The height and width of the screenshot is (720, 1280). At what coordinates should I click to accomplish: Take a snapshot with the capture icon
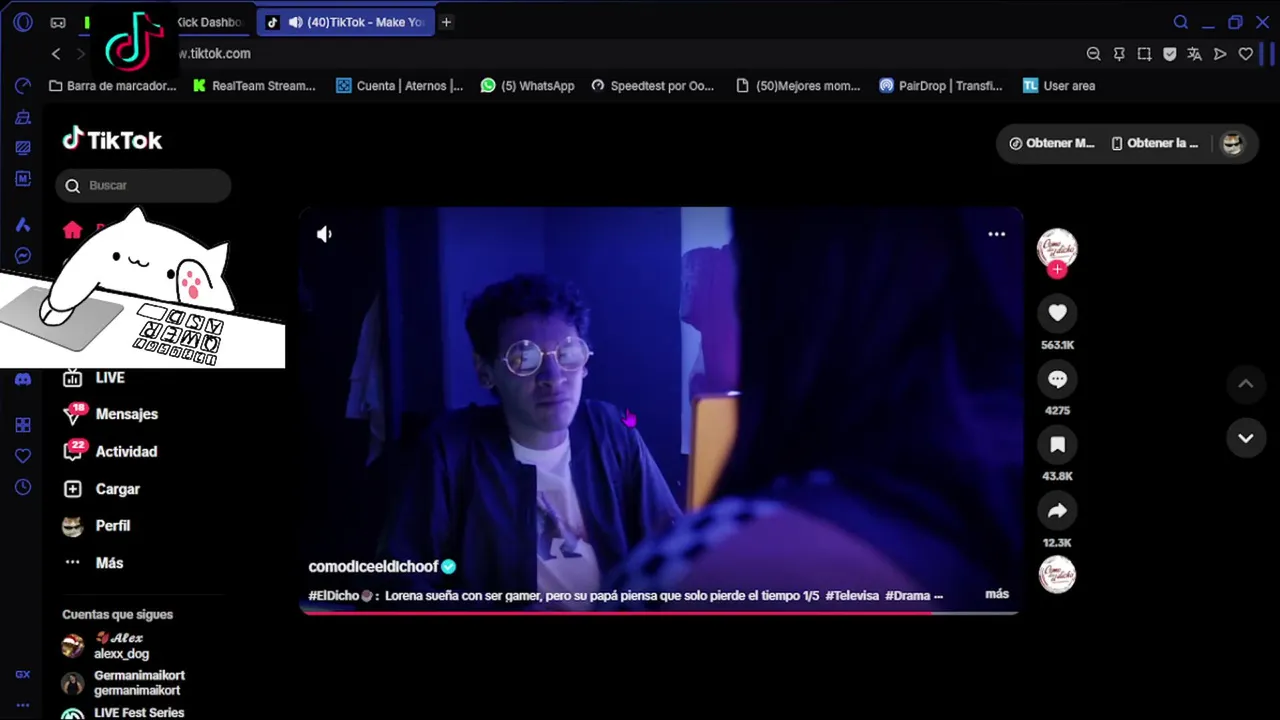(1144, 54)
